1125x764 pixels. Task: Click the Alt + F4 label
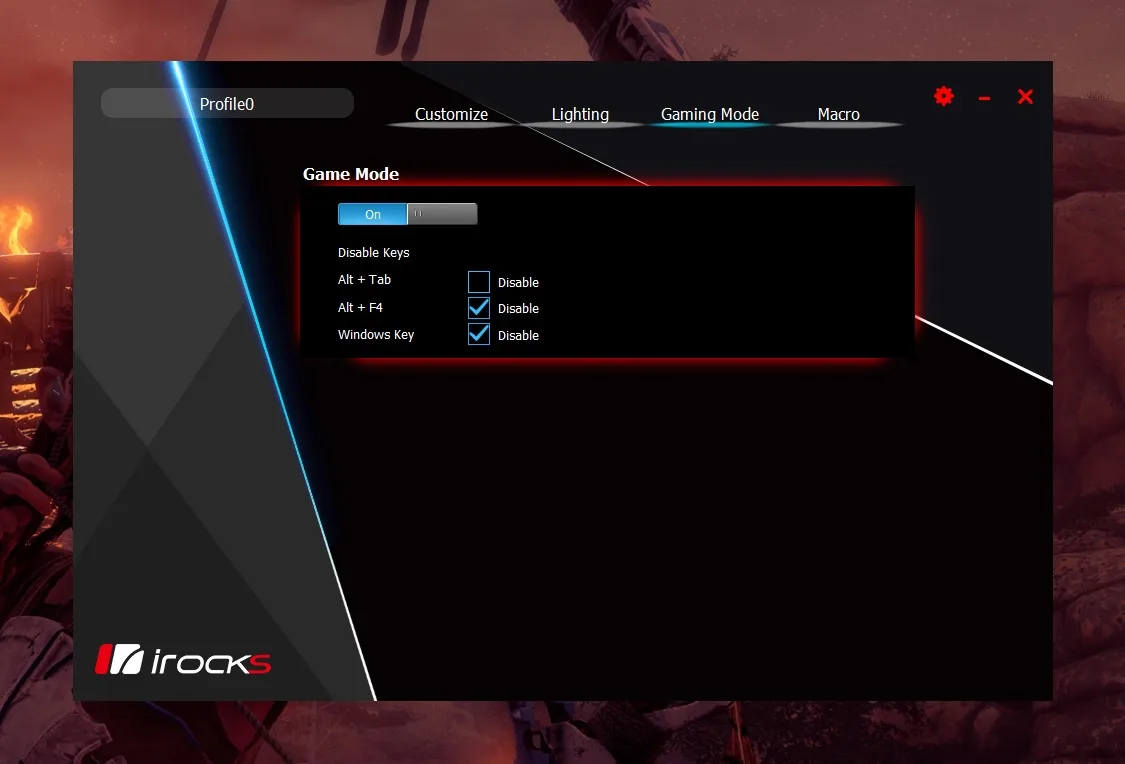359,308
